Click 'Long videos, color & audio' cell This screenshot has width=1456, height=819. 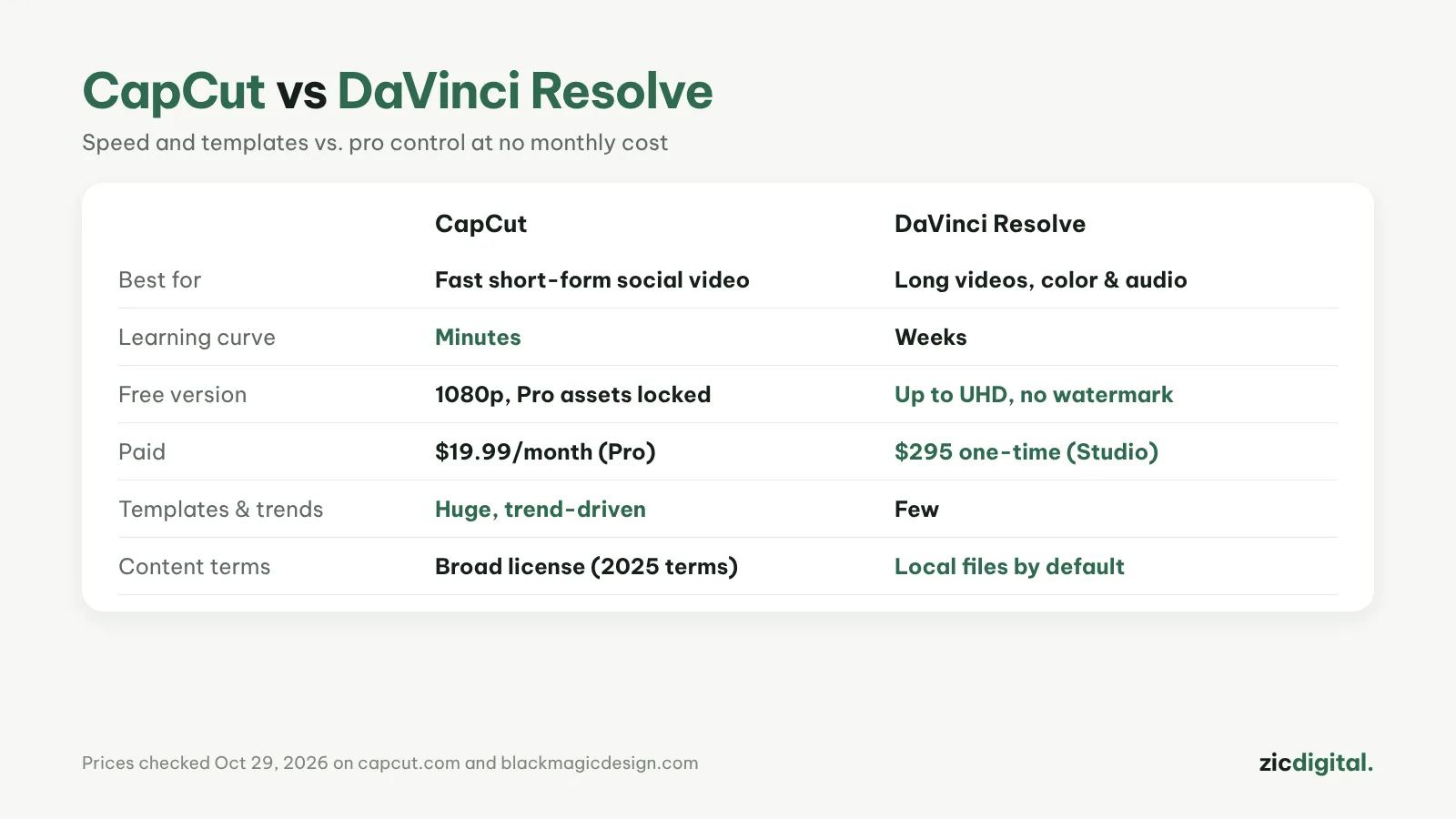point(1041,280)
